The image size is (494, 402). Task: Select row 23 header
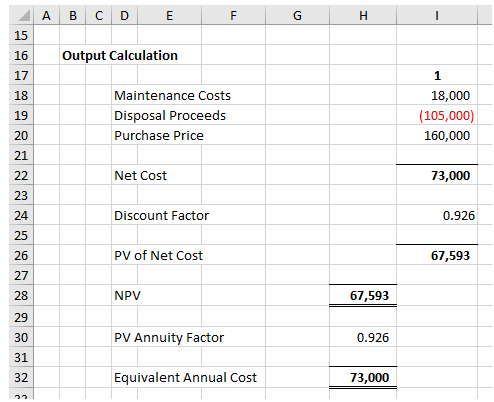point(21,195)
